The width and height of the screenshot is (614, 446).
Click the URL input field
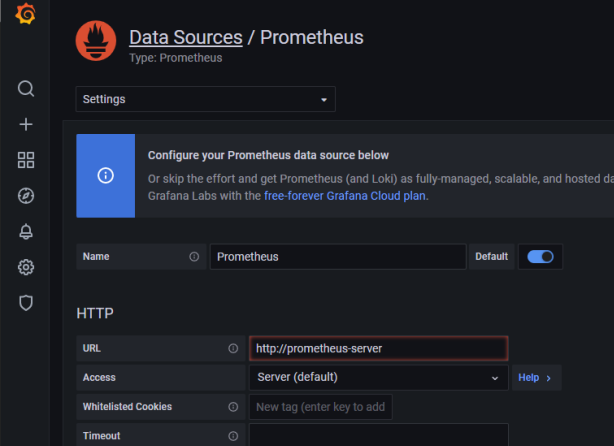tap(378, 349)
